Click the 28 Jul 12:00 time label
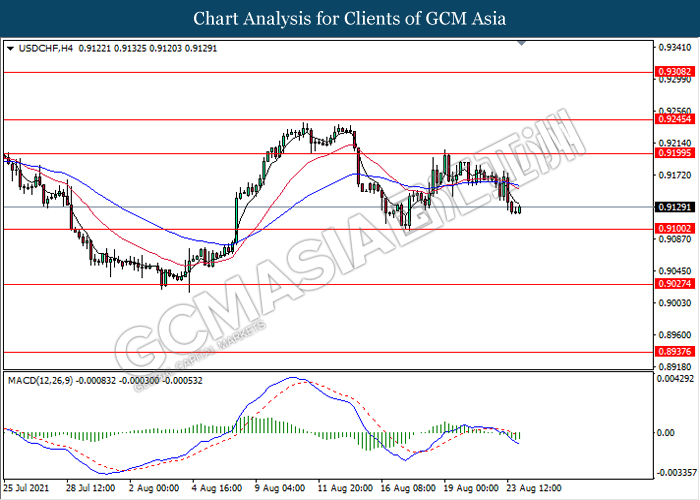The image size is (700, 500). pyautogui.click(x=90, y=488)
